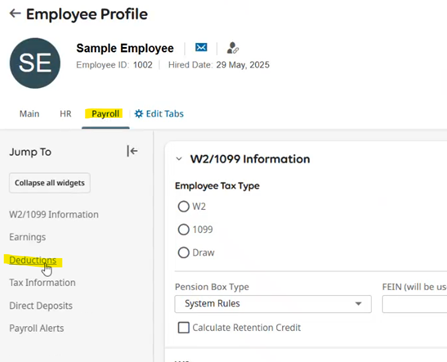Go to Tax Information link
Image resolution: width=447 pixels, height=362 pixels.
coord(42,283)
